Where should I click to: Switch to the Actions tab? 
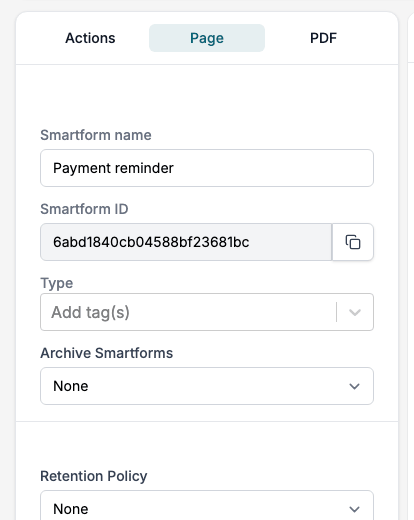(90, 38)
